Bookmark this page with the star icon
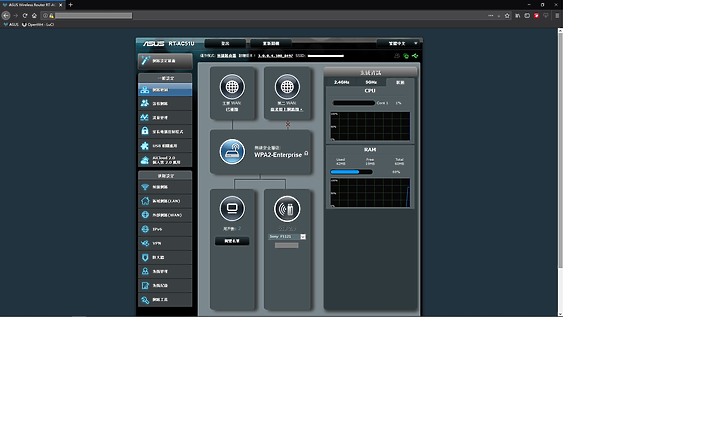720x423 pixels. 507,15
